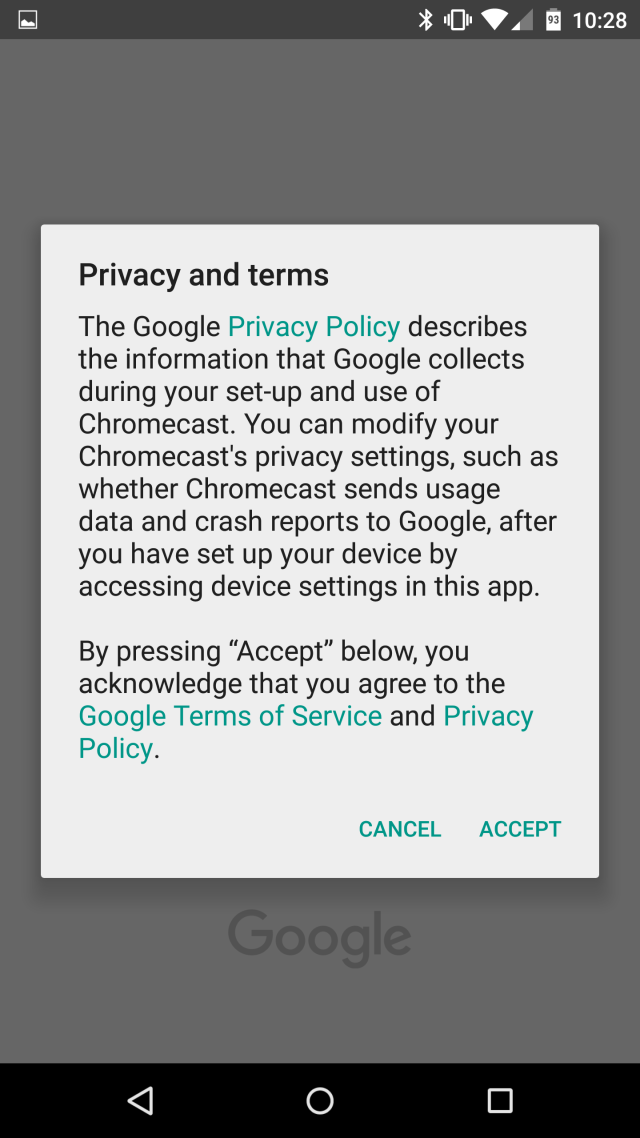The image size is (640, 1138).
Task: Tap the paragraph describing Chromecast's privacy settings
Action: [x=318, y=456]
